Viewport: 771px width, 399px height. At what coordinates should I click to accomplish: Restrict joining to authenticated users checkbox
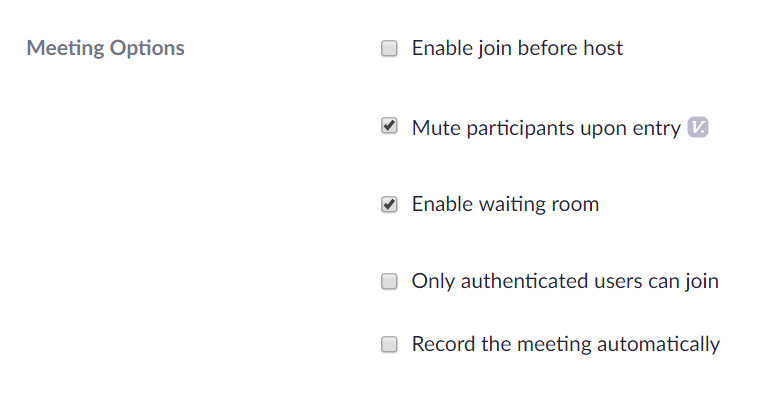[389, 281]
